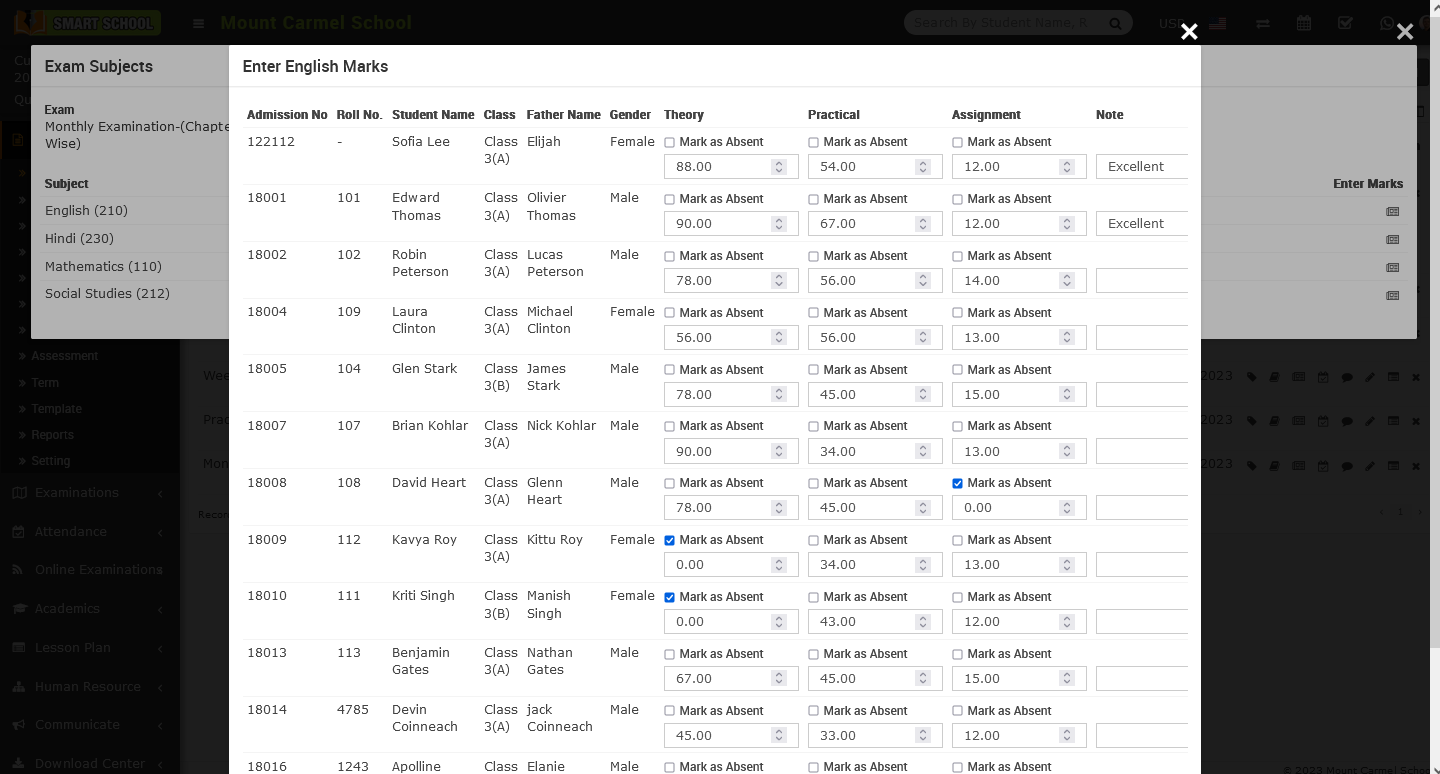This screenshot has width=1440, height=774.
Task: Mark Glen Stark absent in Practical
Action: [814, 370]
